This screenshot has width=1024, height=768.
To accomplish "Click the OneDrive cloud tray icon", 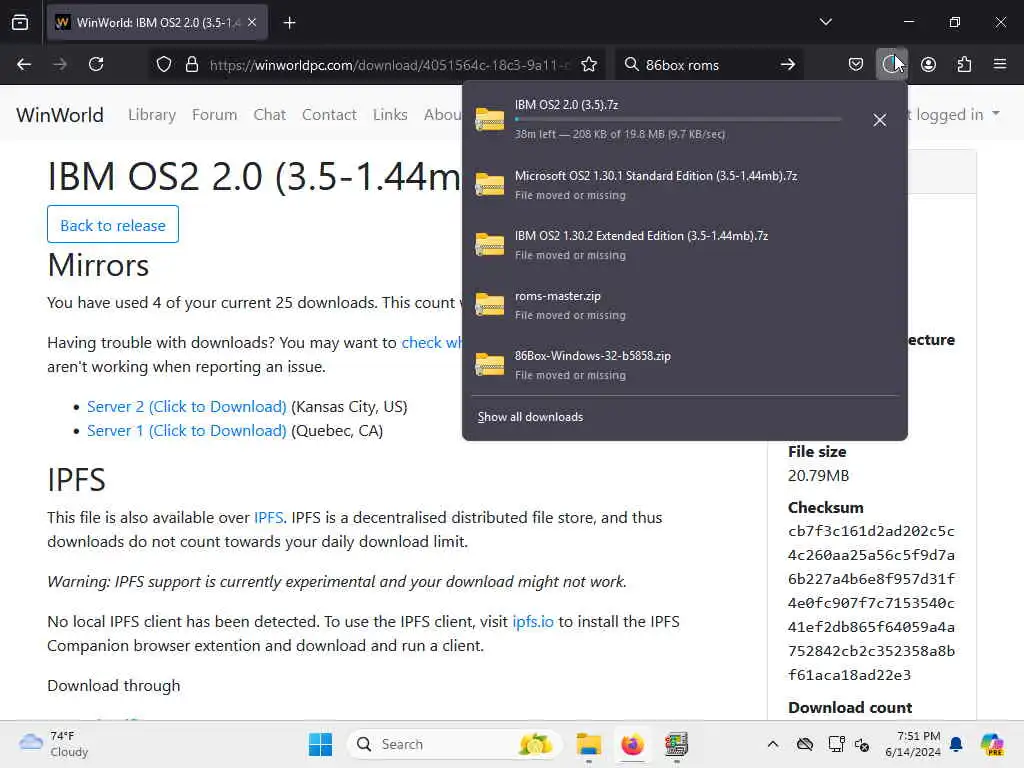I will 805,744.
